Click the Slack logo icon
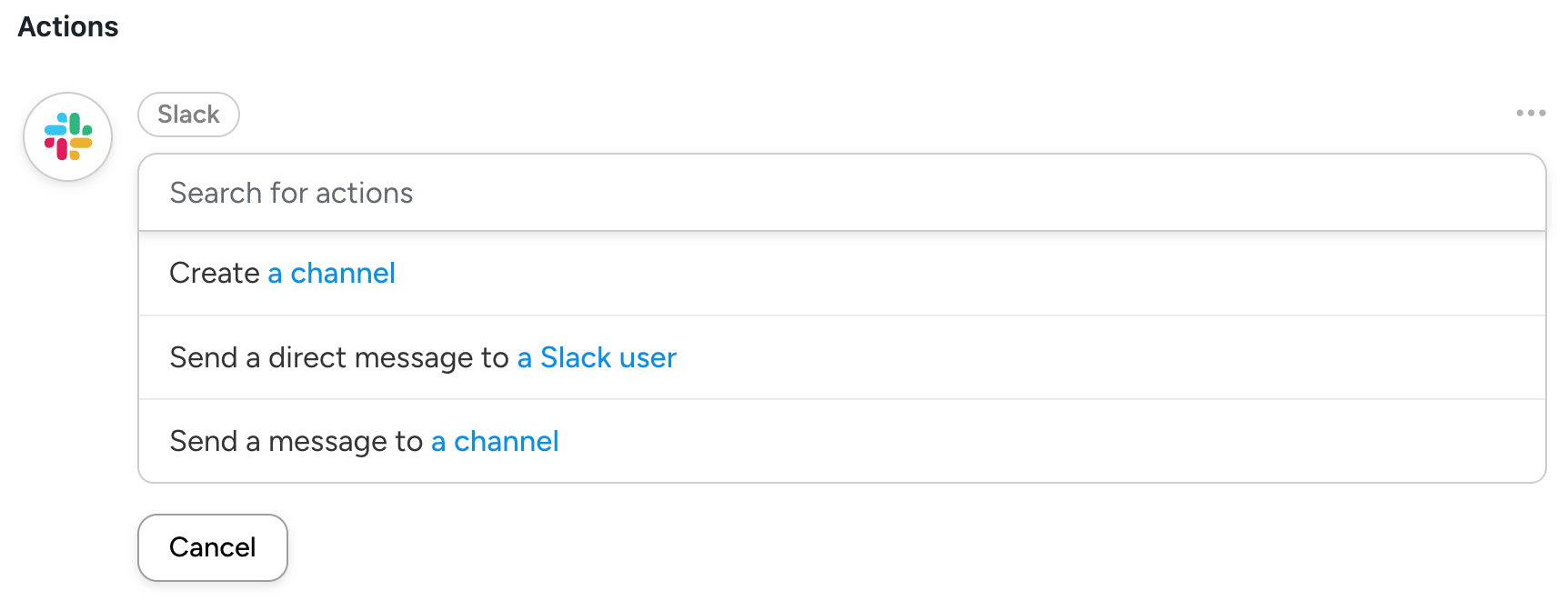The width and height of the screenshot is (1568, 611). 68,136
